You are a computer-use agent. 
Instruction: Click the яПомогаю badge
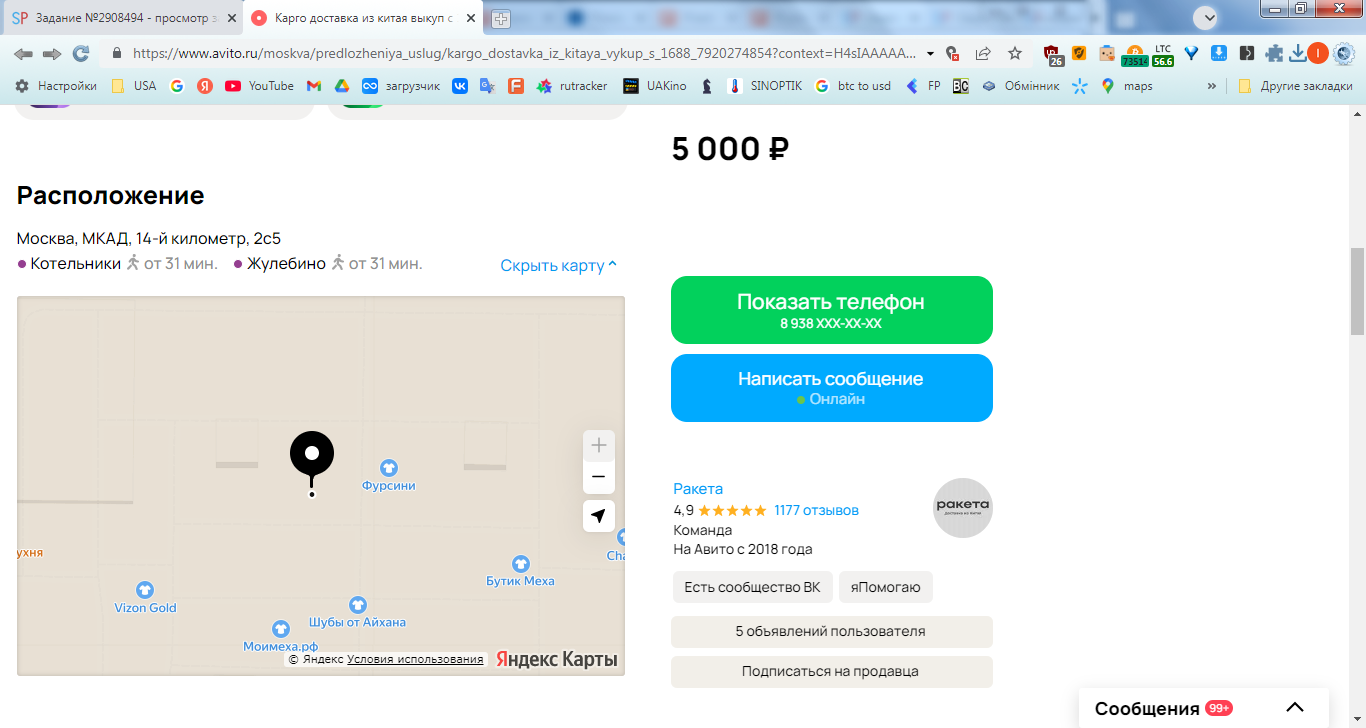coord(886,587)
